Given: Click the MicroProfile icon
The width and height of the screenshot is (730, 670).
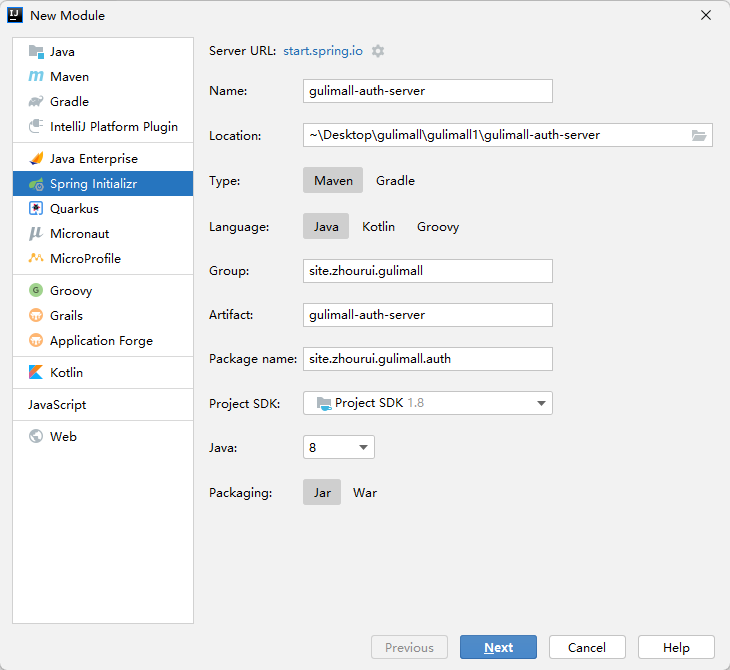Looking at the screenshot, I should (36, 258).
